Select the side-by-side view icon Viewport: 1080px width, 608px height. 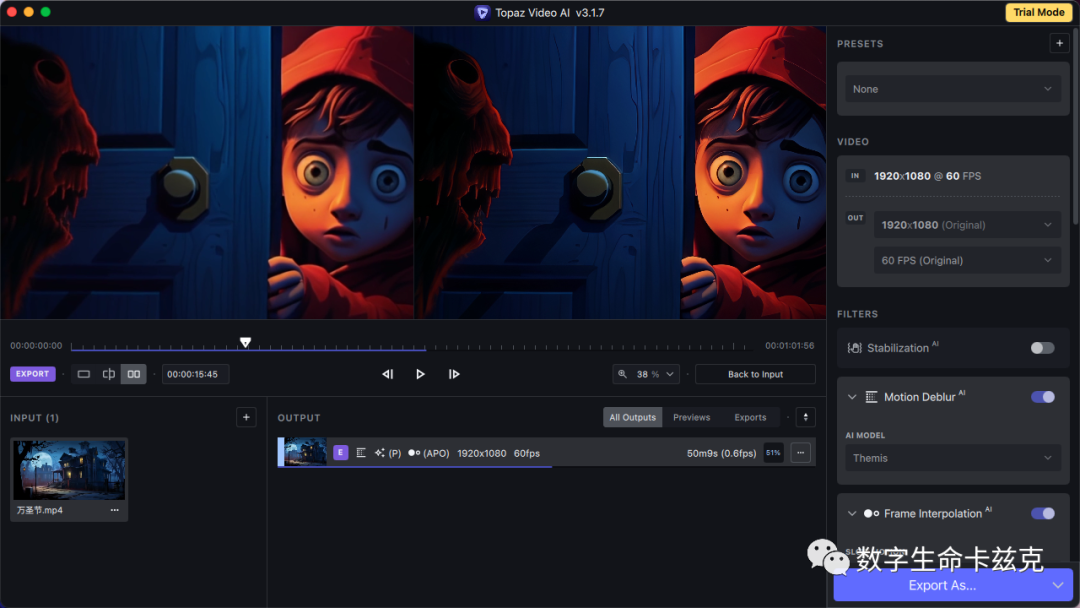133,374
